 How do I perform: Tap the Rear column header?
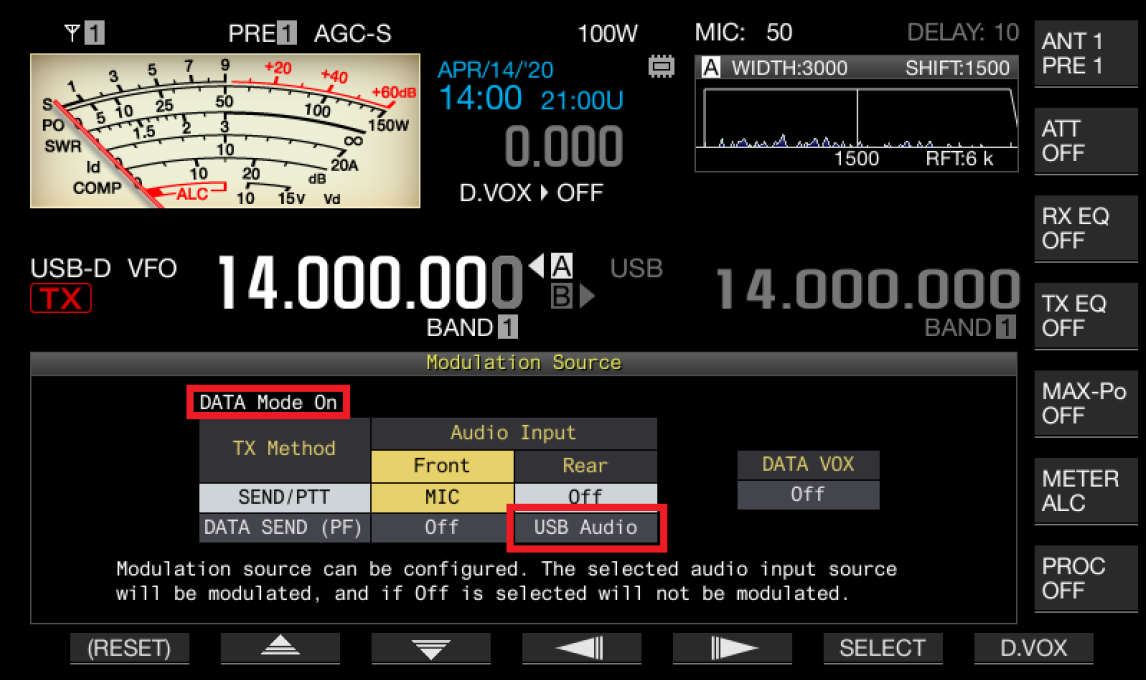tap(585, 466)
